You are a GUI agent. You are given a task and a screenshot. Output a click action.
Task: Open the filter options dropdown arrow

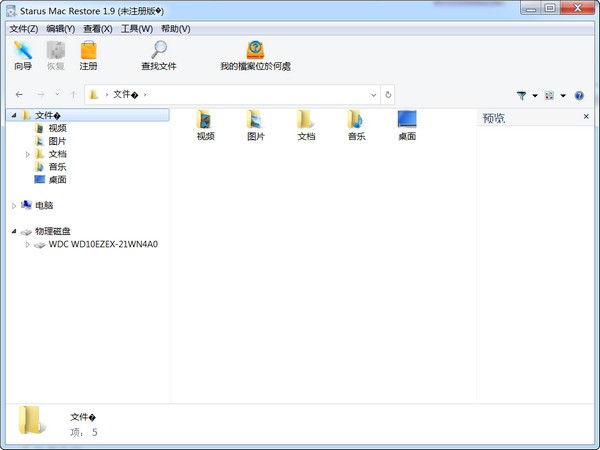[535, 96]
